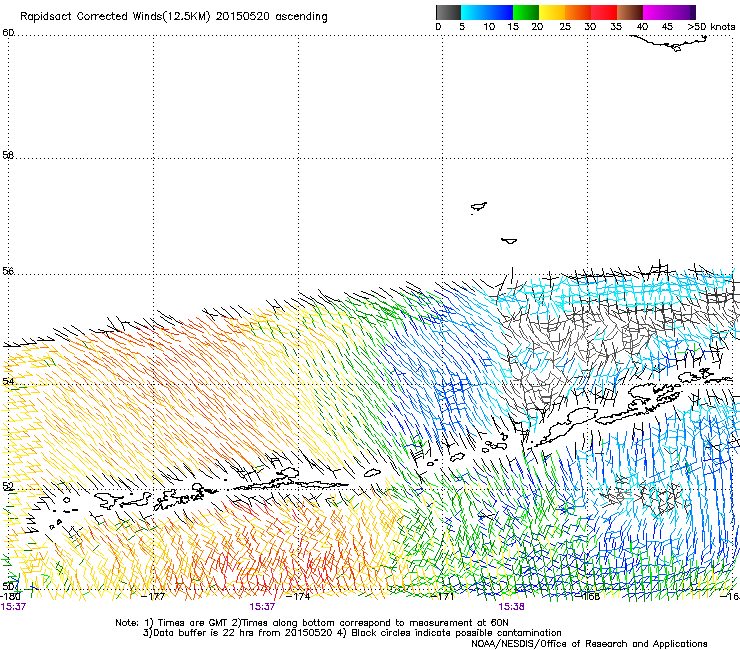Click the "-177" longitude label
The height and width of the screenshot is (650, 740).
pyautogui.click(x=153, y=596)
